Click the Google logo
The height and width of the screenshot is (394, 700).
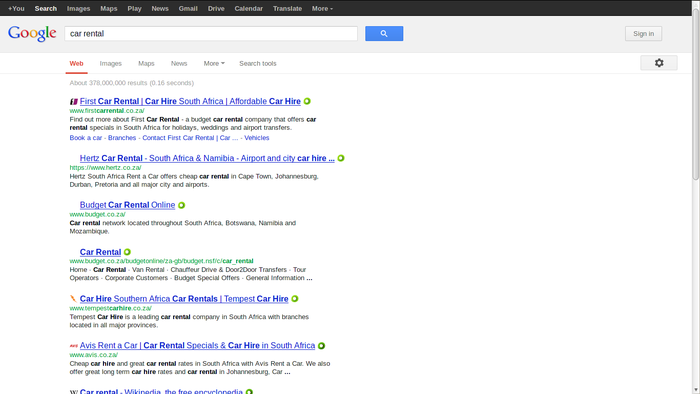[32, 33]
